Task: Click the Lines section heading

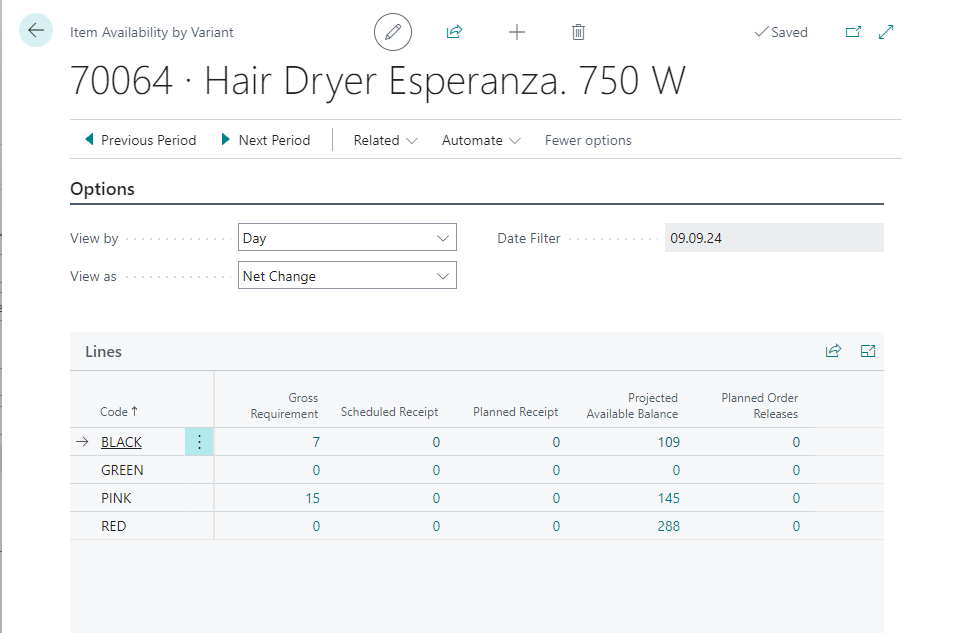Action: (x=103, y=351)
